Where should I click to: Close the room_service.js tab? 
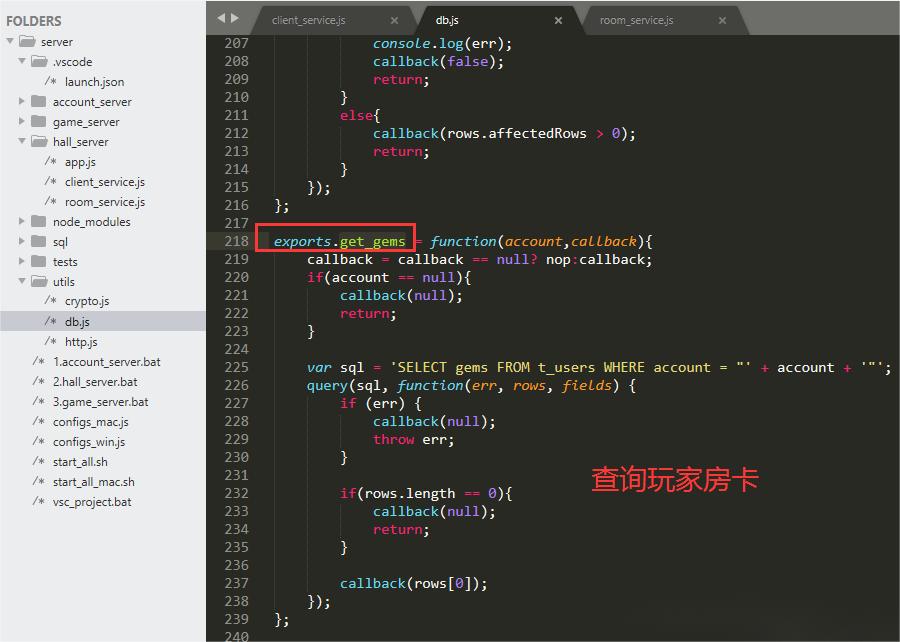[722, 20]
